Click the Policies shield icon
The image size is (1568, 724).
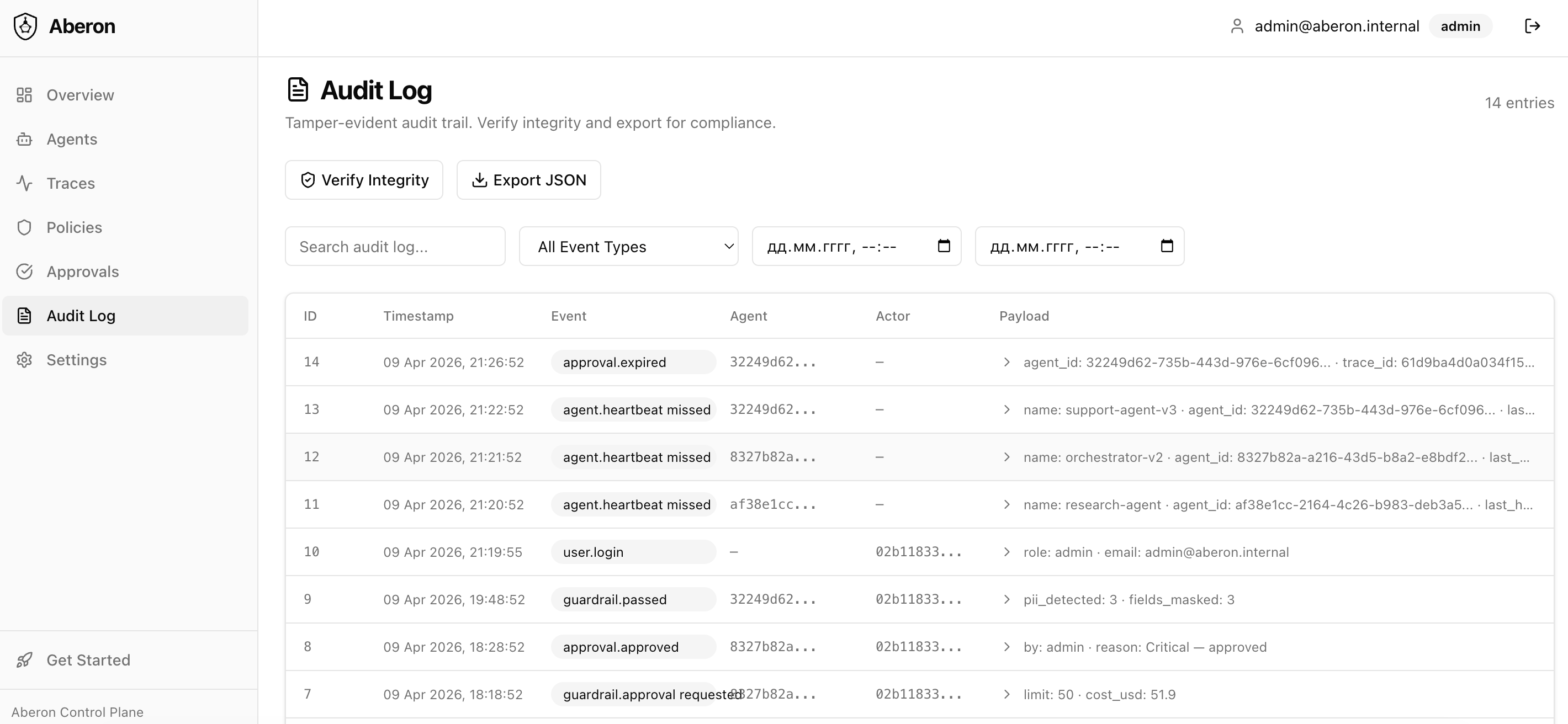tap(24, 227)
